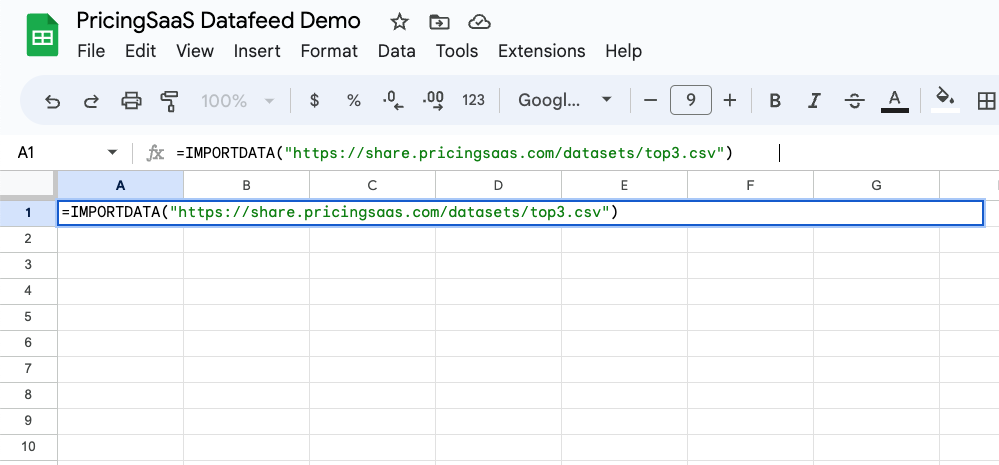Open the Format menu
The height and width of the screenshot is (465, 999).
click(329, 51)
